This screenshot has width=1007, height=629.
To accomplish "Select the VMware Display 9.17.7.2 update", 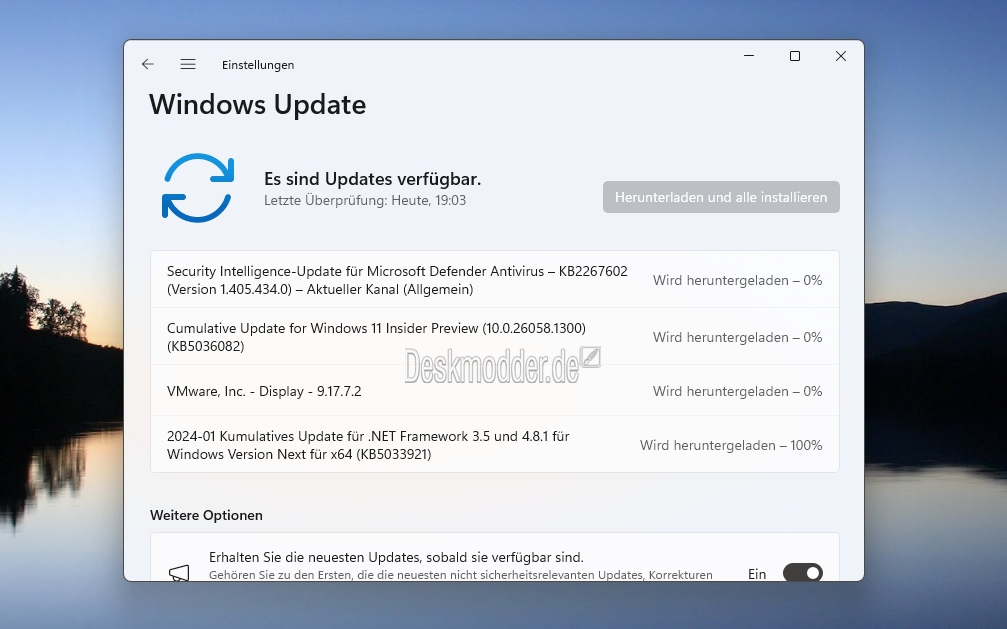I will tap(264, 391).
